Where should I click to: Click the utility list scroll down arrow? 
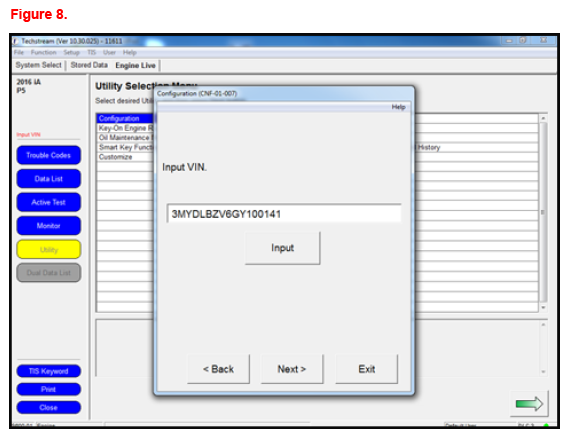pyautogui.click(x=543, y=307)
